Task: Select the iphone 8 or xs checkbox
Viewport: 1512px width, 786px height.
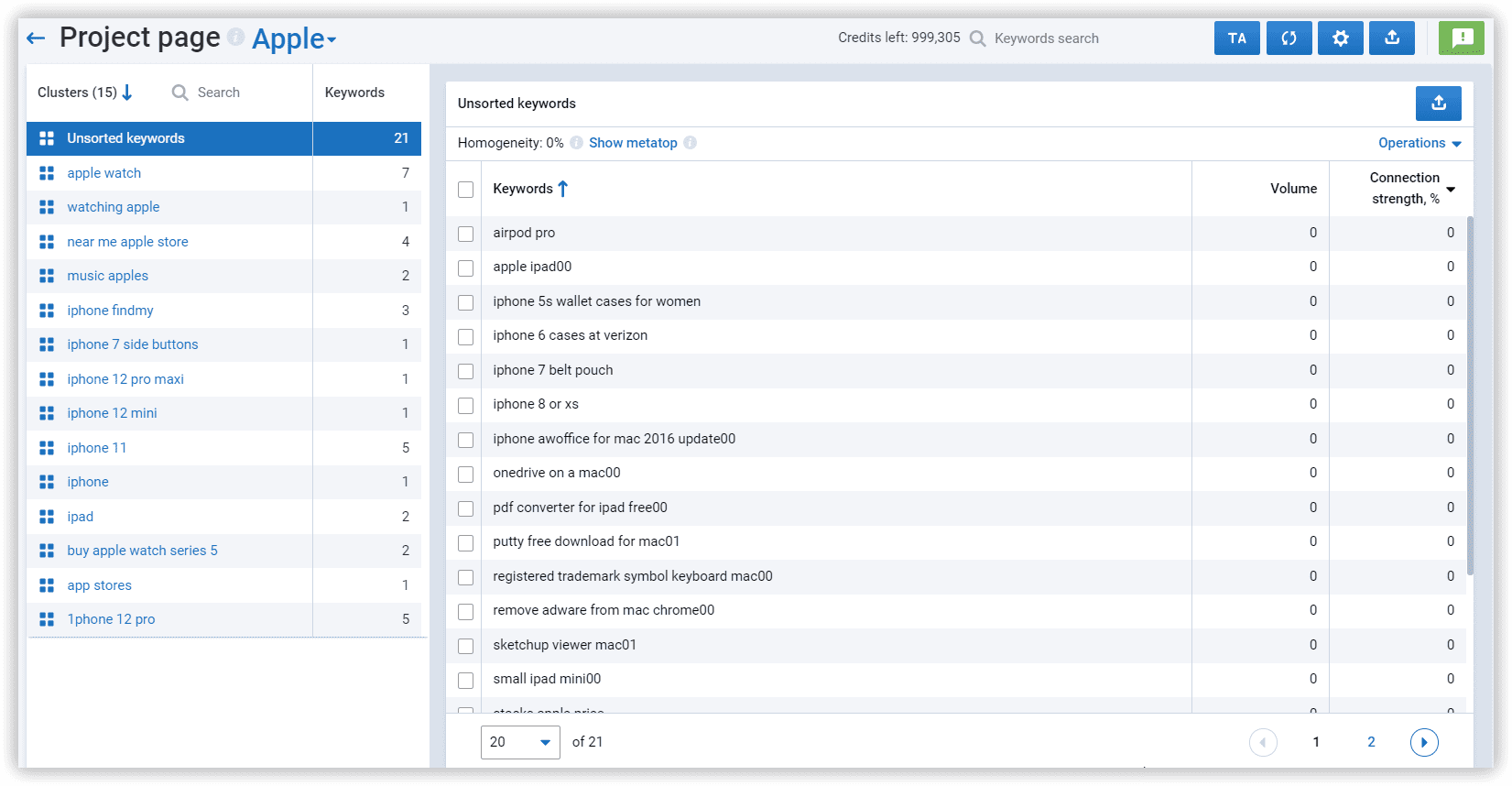Action: (x=466, y=405)
